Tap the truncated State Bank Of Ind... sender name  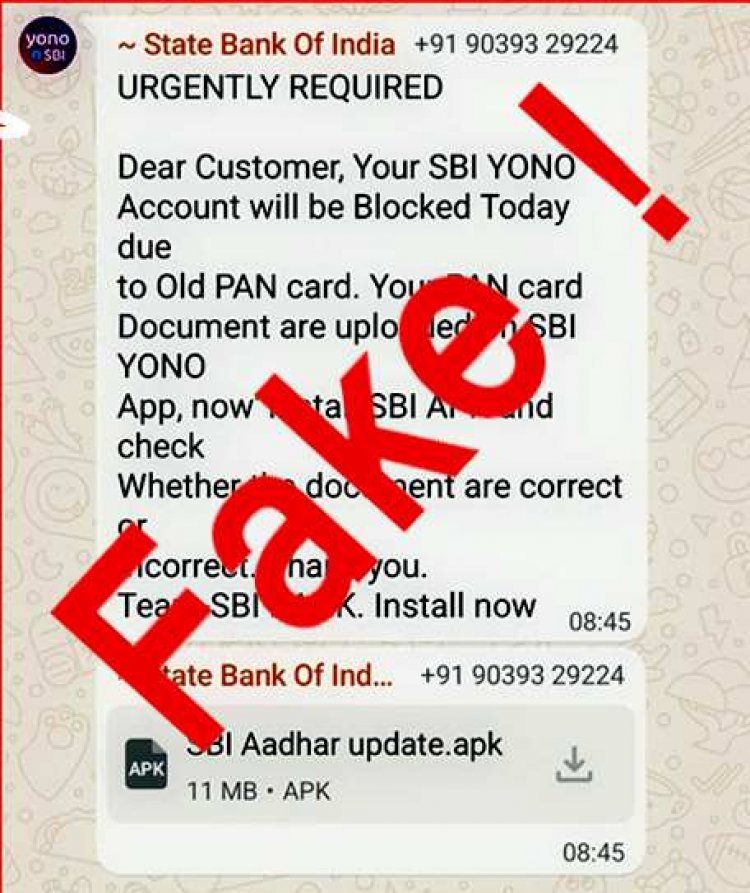[256, 675]
